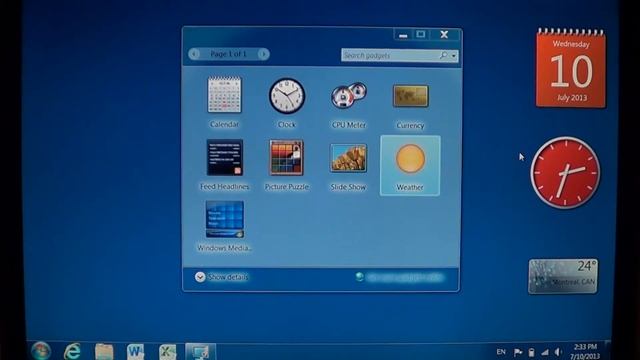
Task: Launch Internet Explorer from taskbar
Action: click(x=72, y=351)
